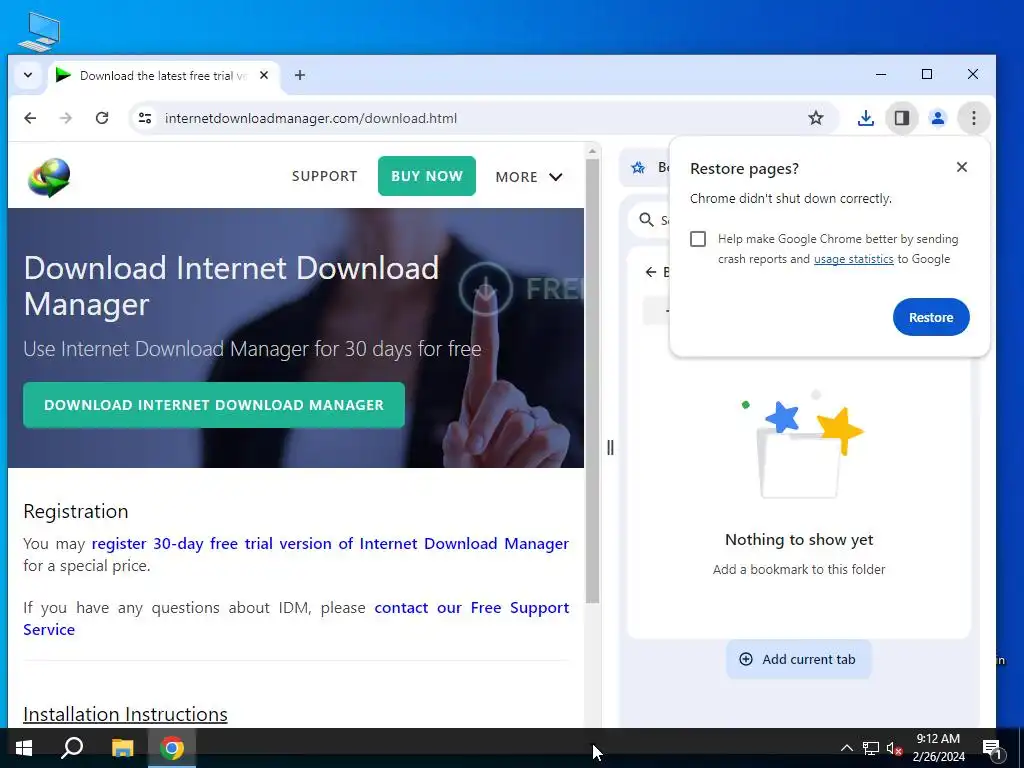View site information icon in address bar
Image resolution: width=1024 pixels, height=768 pixels.
click(x=144, y=118)
